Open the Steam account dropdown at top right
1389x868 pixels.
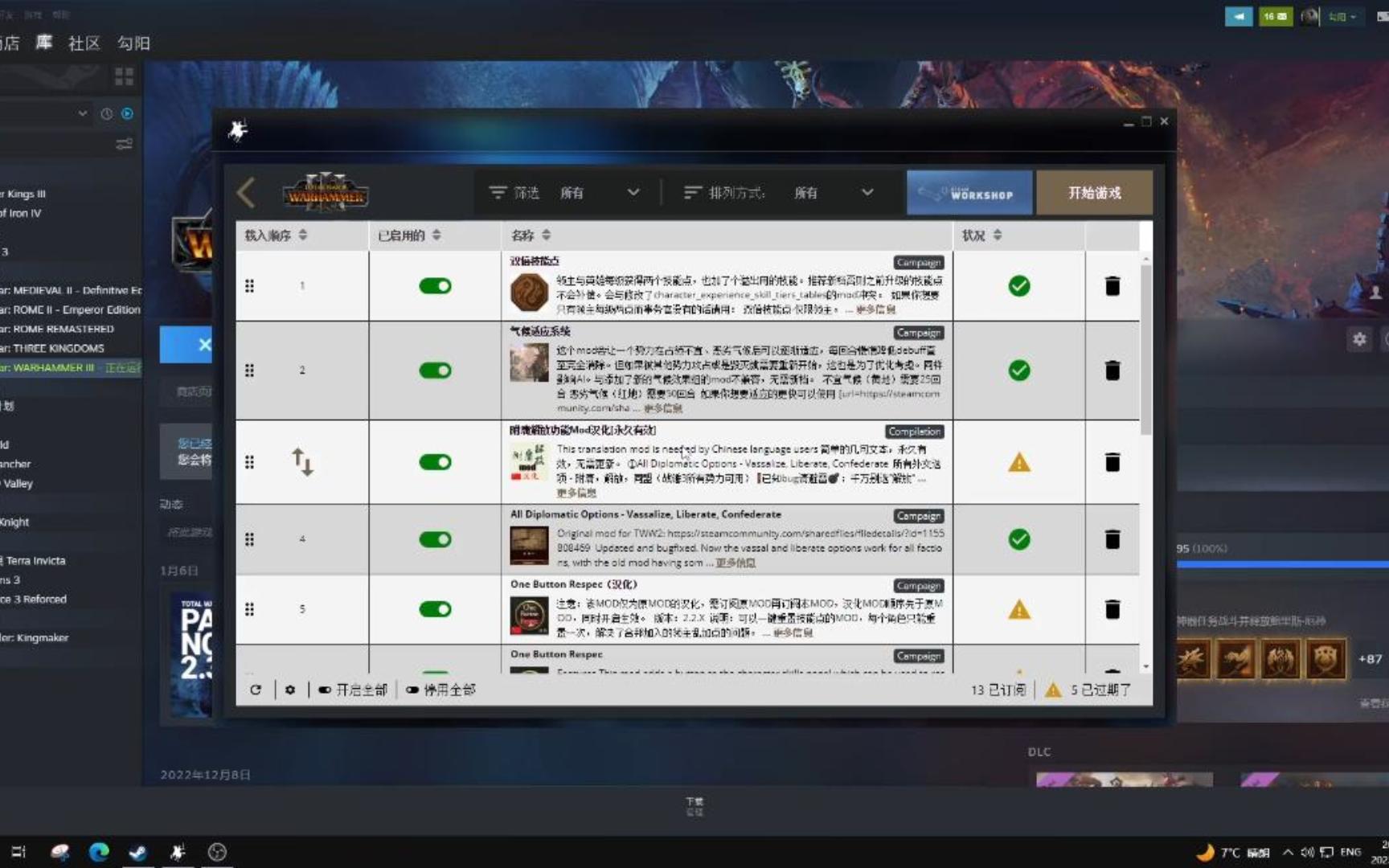point(1341,16)
